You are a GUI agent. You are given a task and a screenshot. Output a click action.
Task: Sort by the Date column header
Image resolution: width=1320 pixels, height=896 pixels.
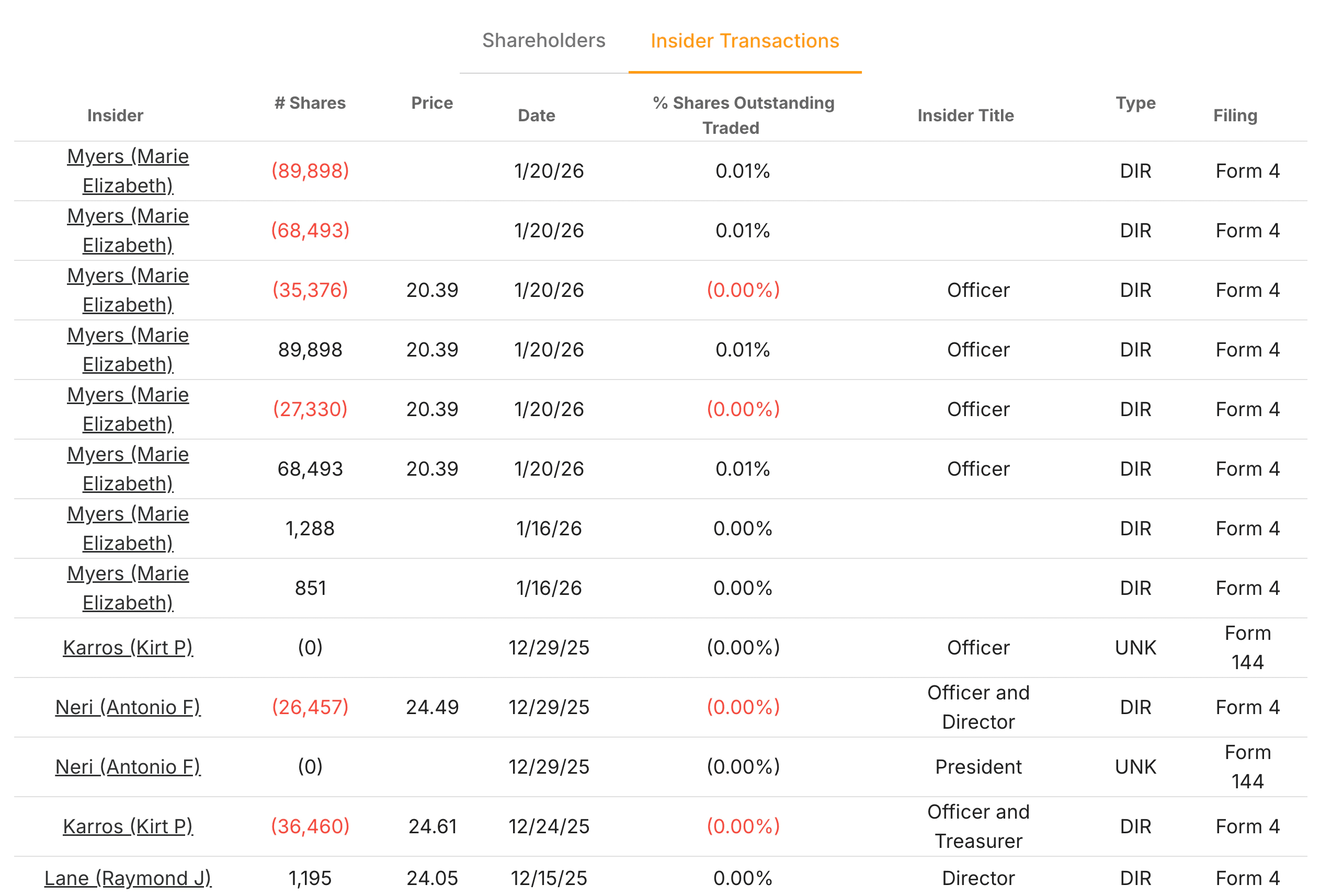[x=536, y=115]
